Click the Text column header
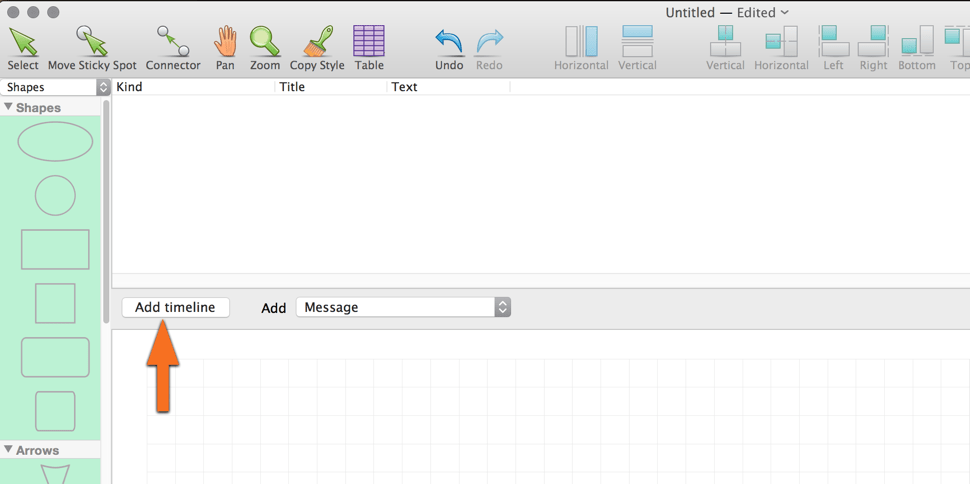Image resolution: width=970 pixels, height=484 pixels. [x=449, y=87]
